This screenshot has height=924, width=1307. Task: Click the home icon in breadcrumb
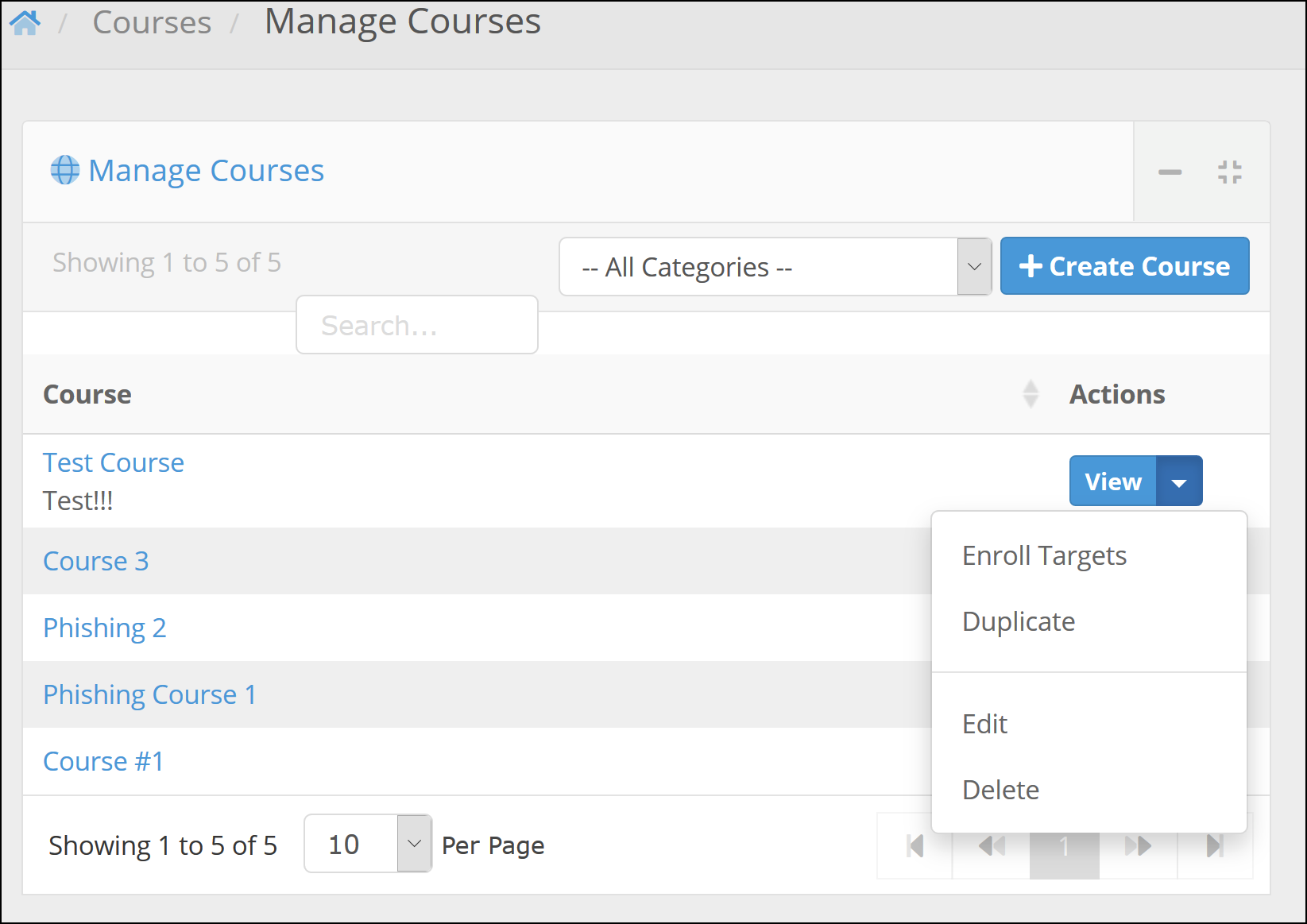[x=25, y=23]
